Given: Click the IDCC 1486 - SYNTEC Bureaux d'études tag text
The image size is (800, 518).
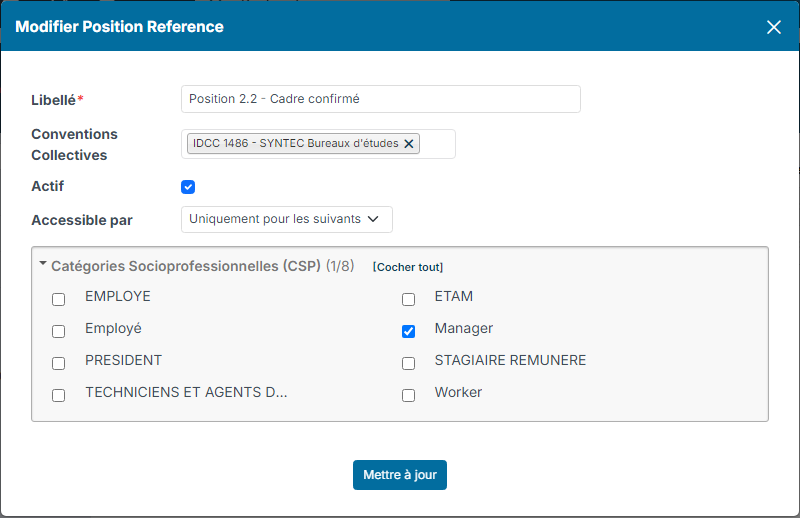Looking at the screenshot, I should 295,143.
